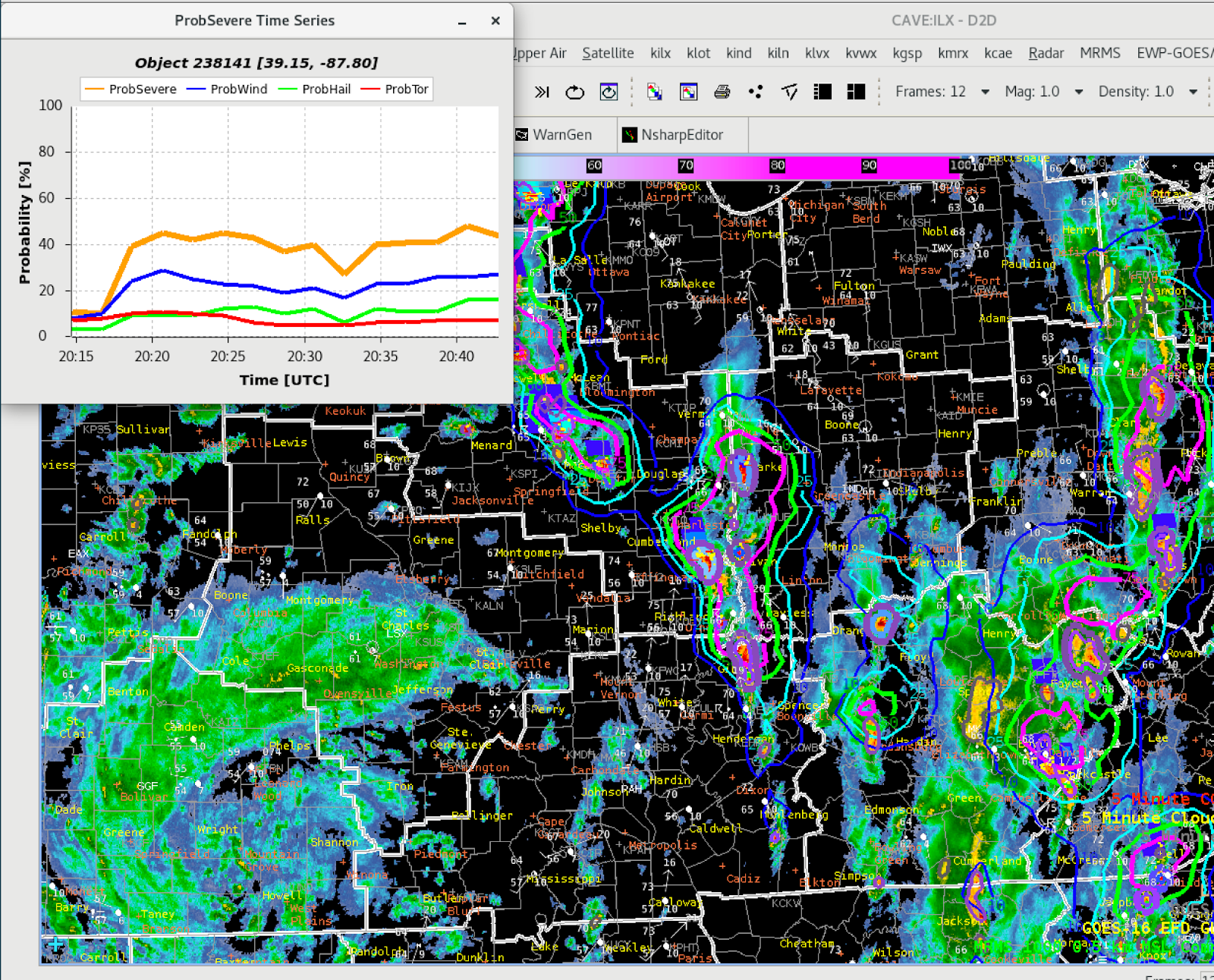Open the kcae radar menu

pyautogui.click(x=998, y=53)
